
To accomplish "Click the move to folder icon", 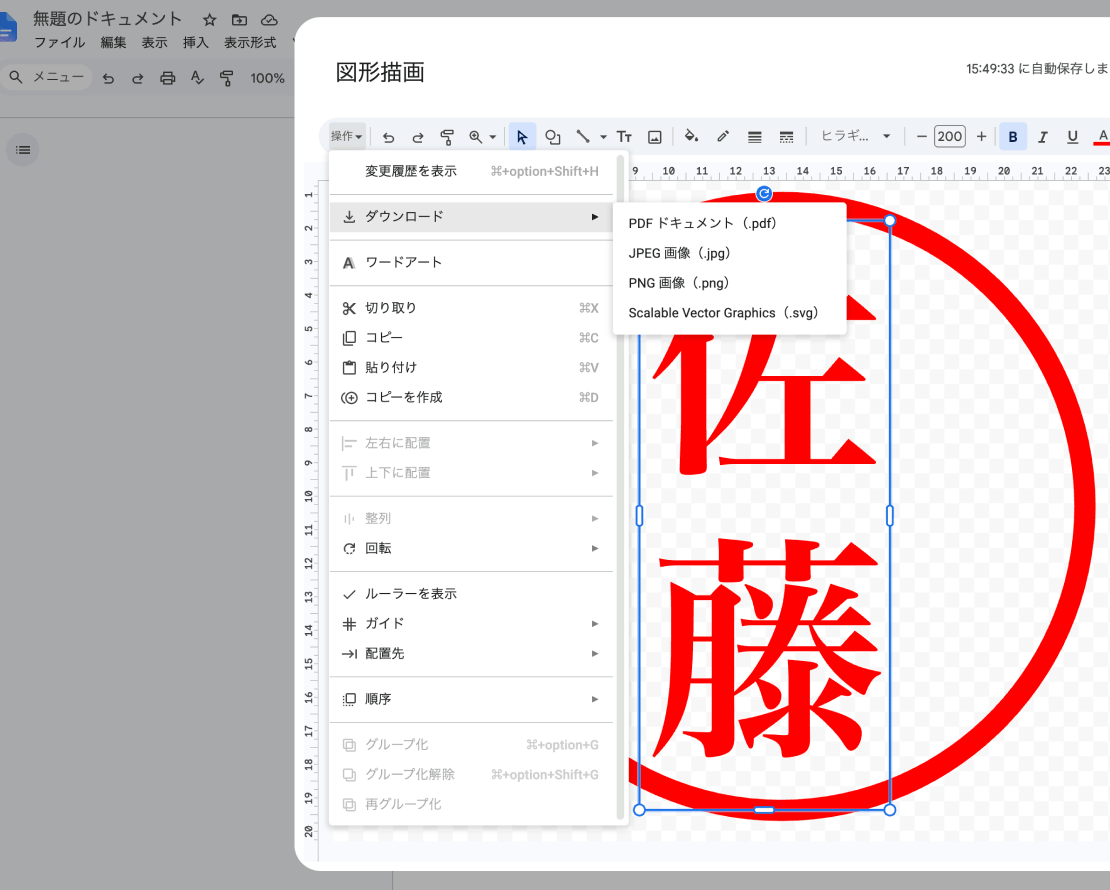I will click(x=239, y=20).
